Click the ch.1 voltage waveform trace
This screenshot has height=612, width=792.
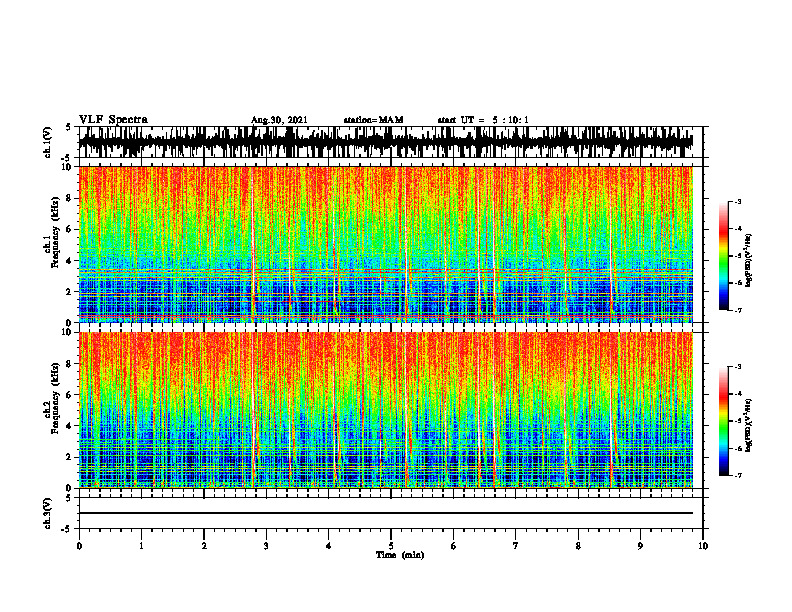tap(385, 142)
